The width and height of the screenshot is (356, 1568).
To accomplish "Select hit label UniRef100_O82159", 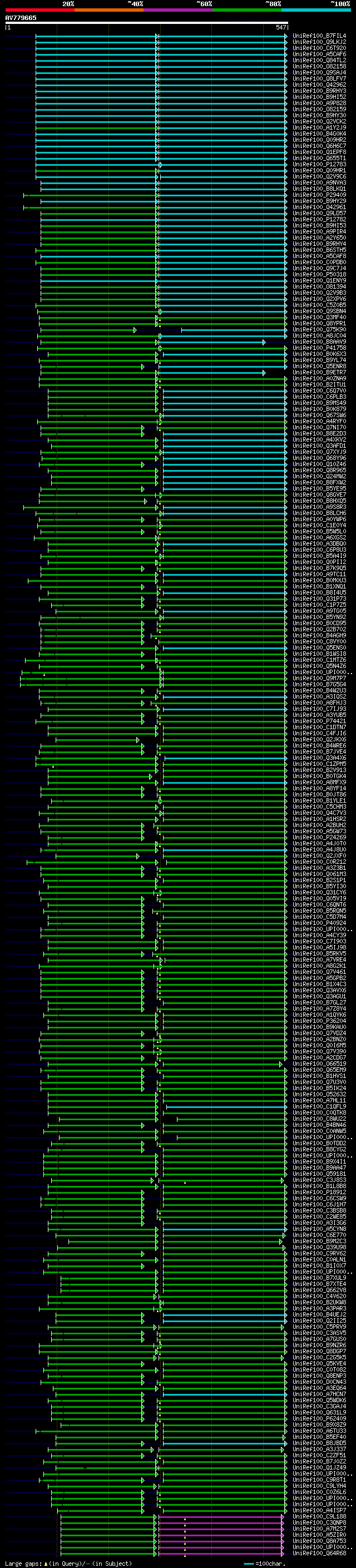I will (319, 110).
